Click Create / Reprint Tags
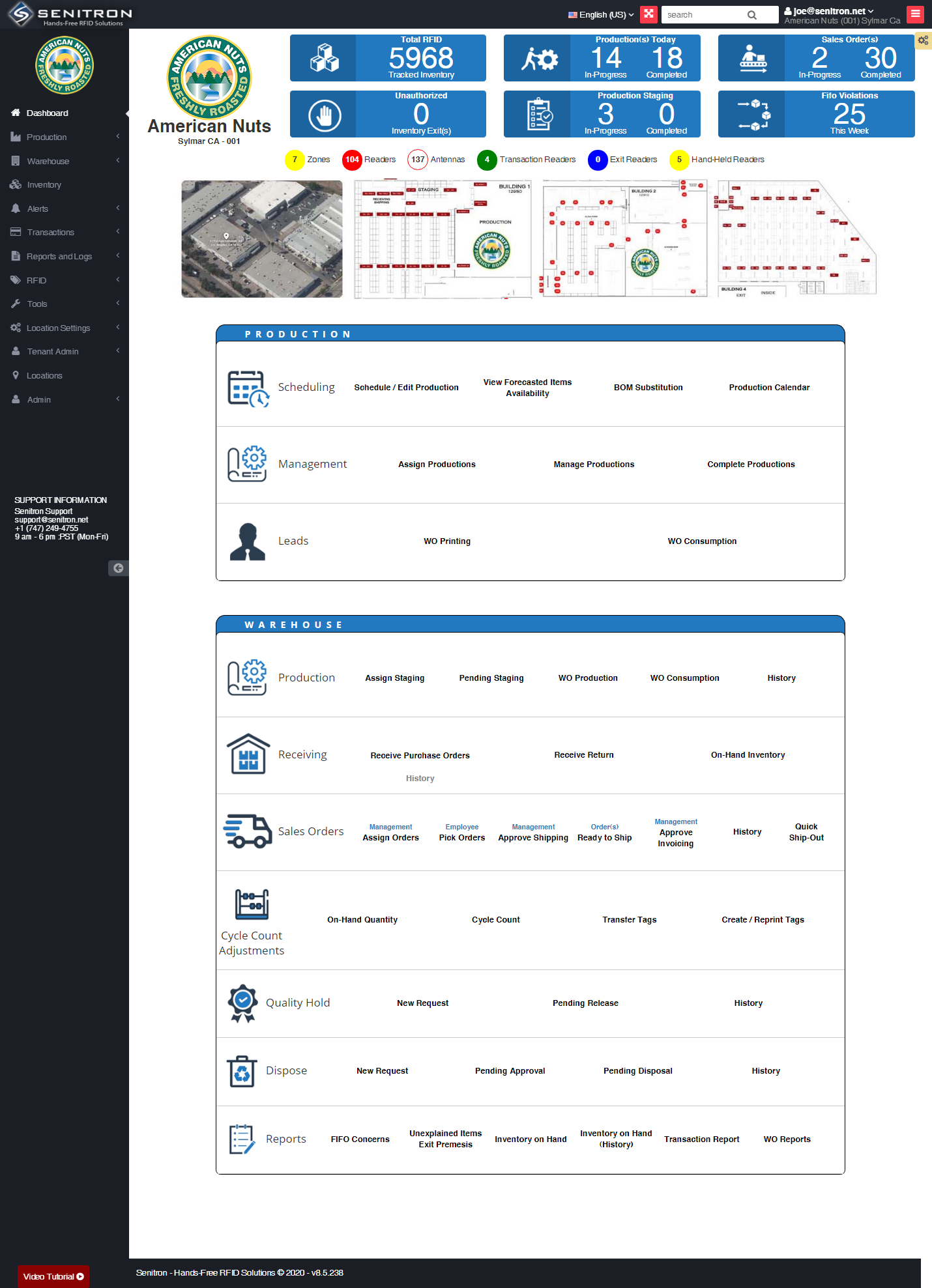932x1288 pixels. pyautogui.click(x=763, y=920)
